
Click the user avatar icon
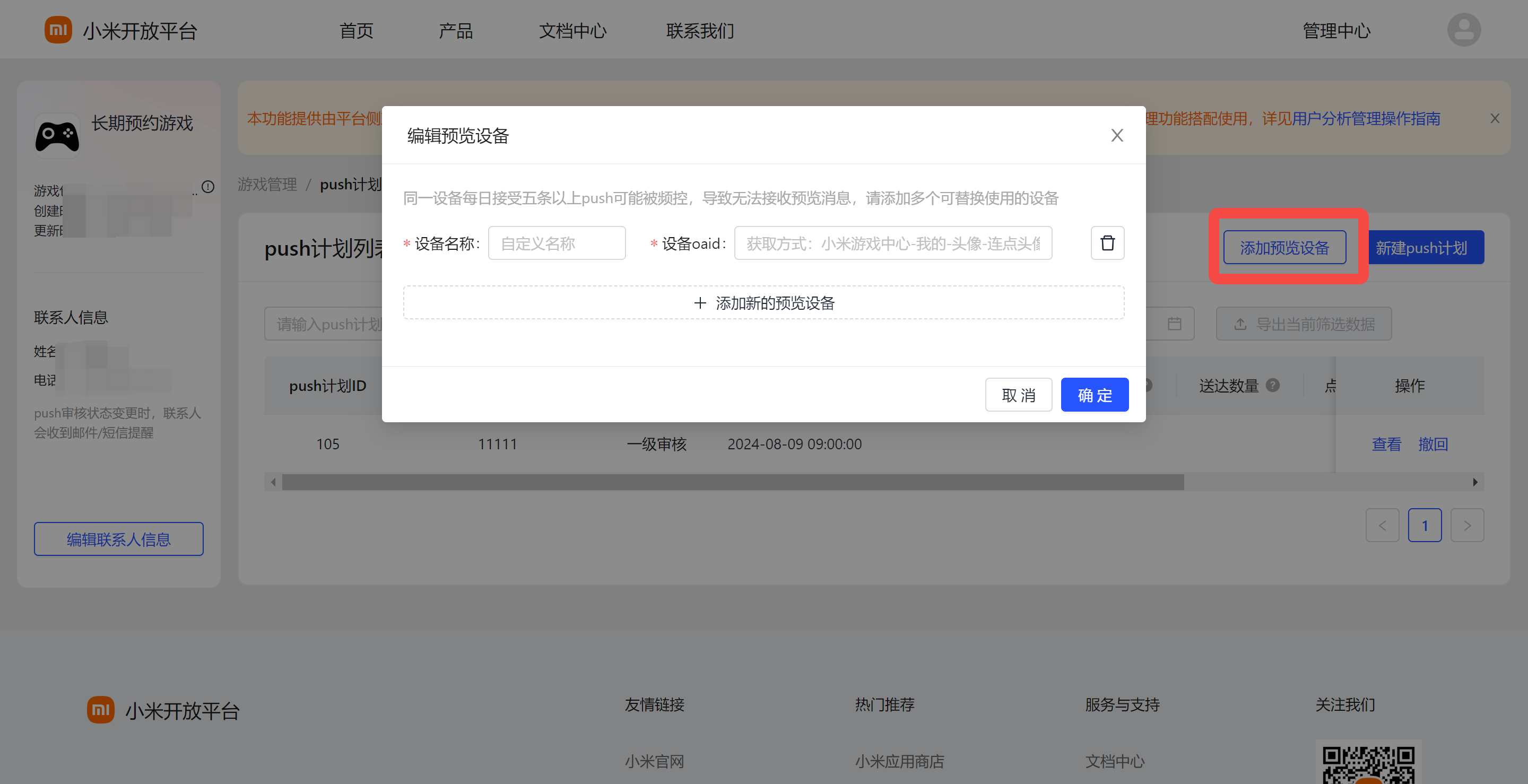coord(1463,30)
